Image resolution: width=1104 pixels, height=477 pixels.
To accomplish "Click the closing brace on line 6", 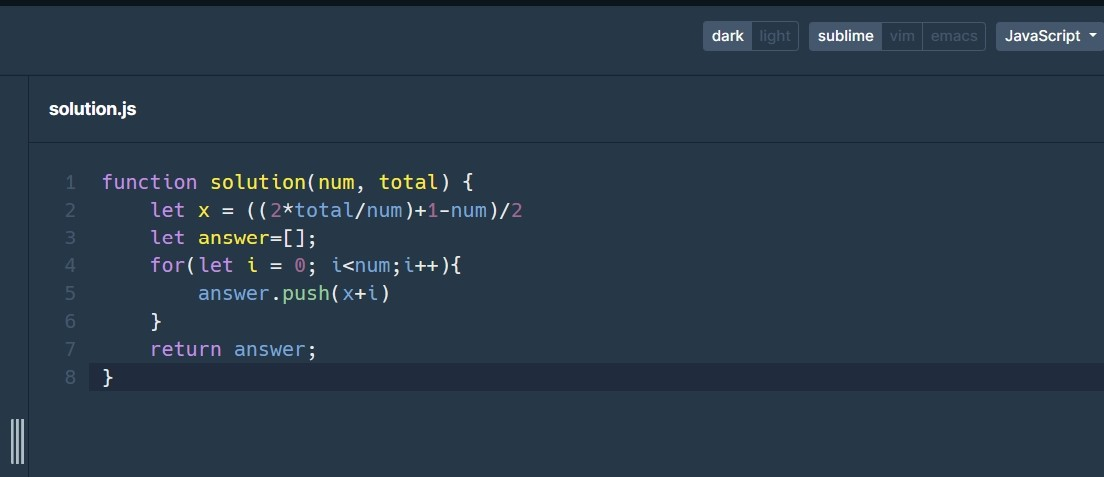I will coord(156,321).
